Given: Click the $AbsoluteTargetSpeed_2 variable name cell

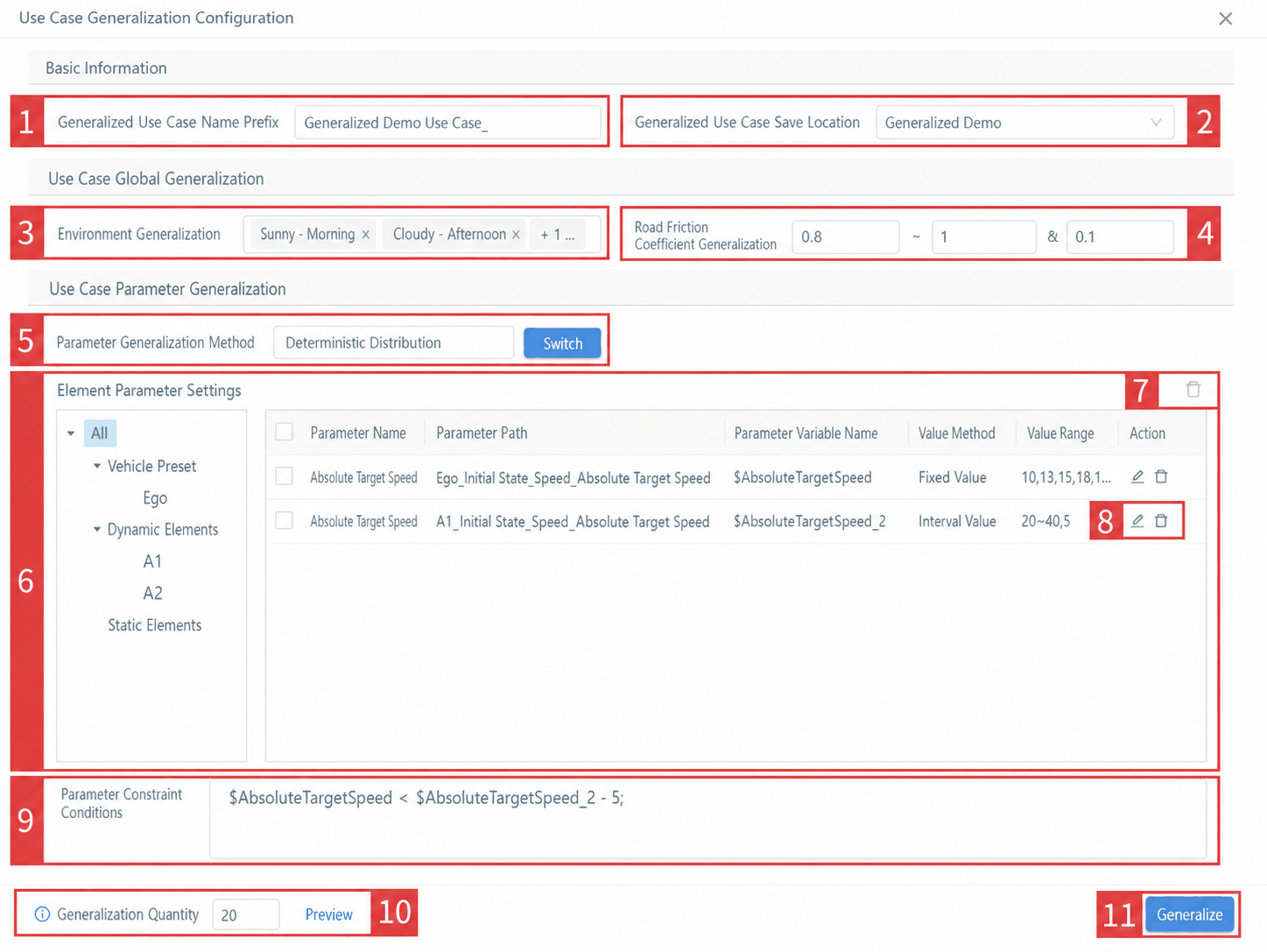Looking at the screenshot, I should coord(809,521).
